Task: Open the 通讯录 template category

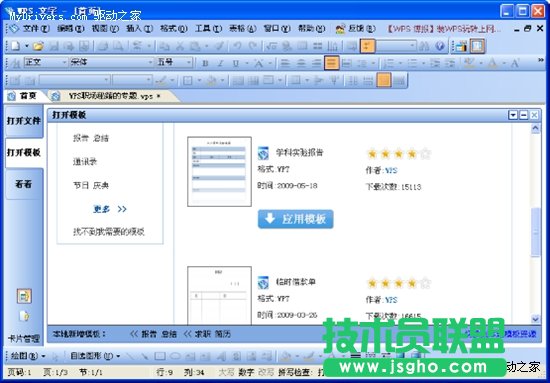Action: pos(85,162)
